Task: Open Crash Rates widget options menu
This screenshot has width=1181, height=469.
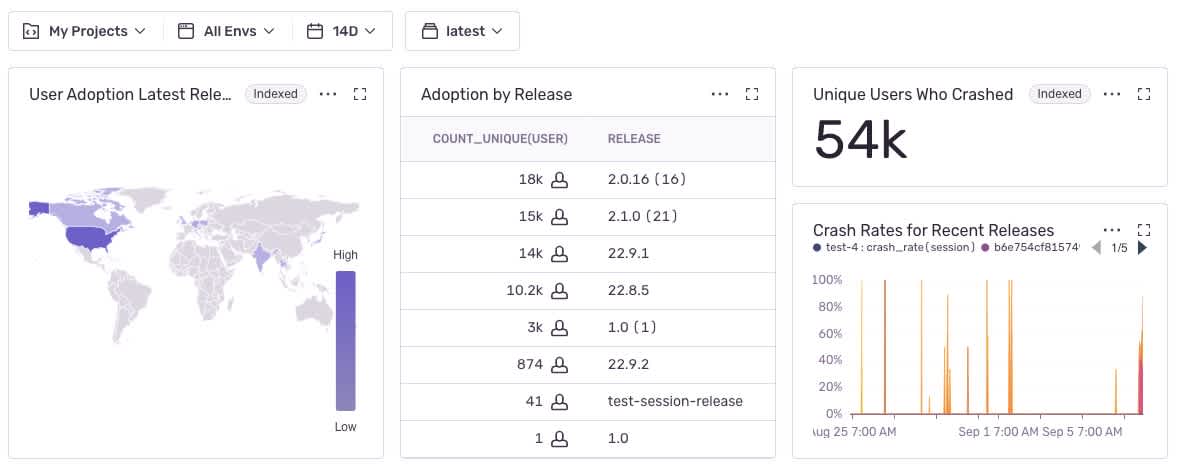Action: 1112,230
